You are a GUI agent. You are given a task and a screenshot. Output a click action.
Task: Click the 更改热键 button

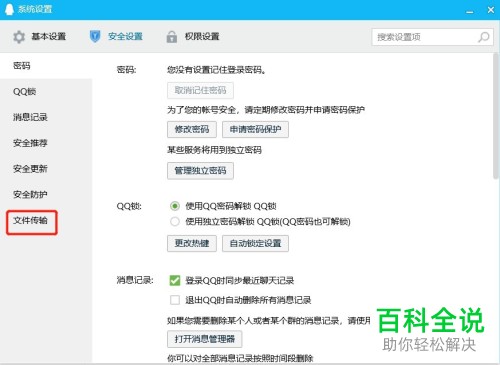[192, 243]
